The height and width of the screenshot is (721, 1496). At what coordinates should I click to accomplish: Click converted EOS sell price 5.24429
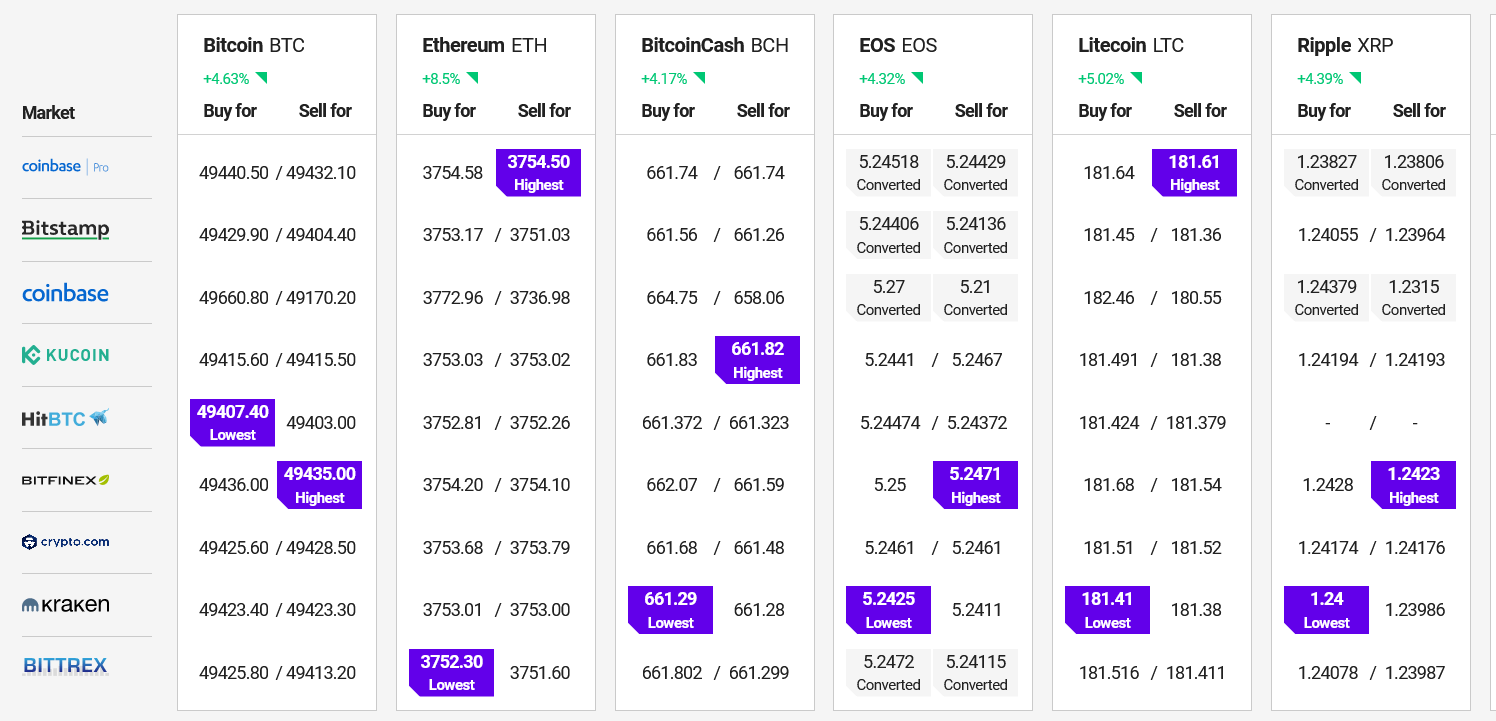pos(975,172)
